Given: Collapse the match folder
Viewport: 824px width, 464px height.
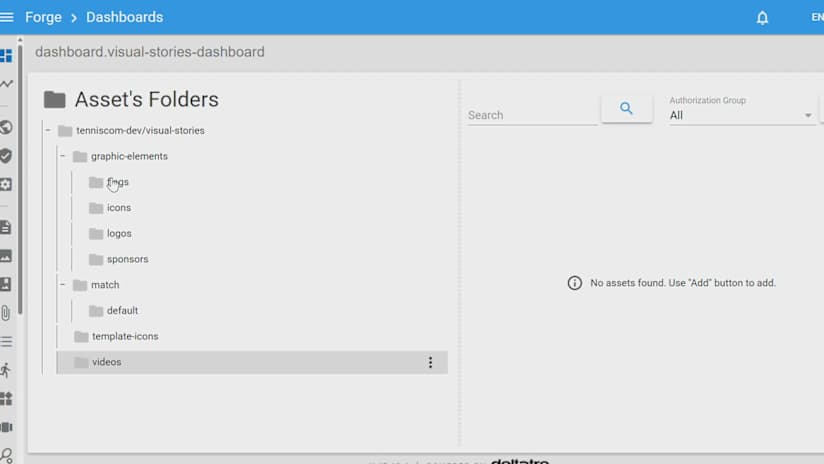Looking at the screenshot, I should (62, 285).
